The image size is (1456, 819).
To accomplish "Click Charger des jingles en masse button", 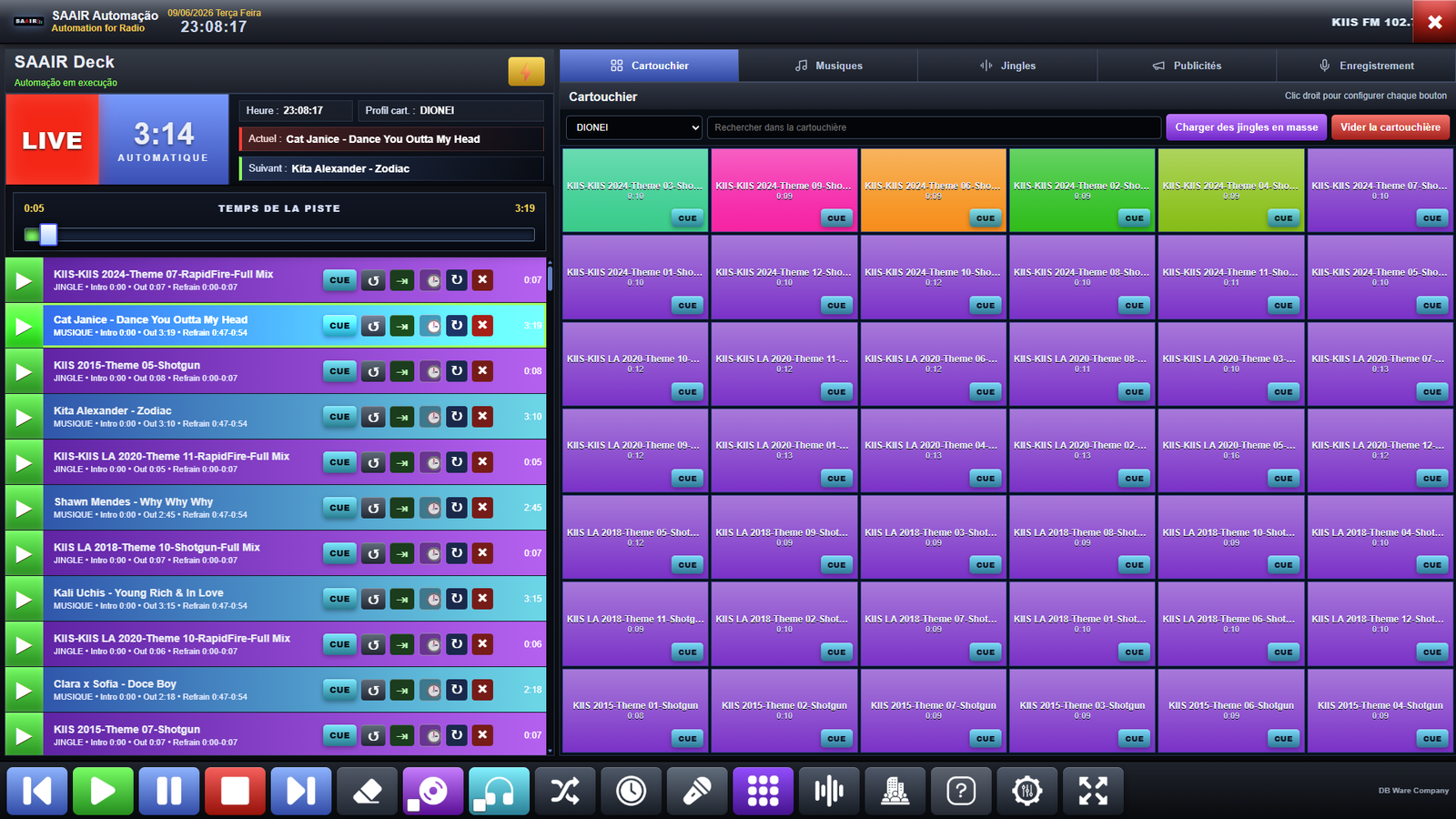I will tap(1246, 127).
